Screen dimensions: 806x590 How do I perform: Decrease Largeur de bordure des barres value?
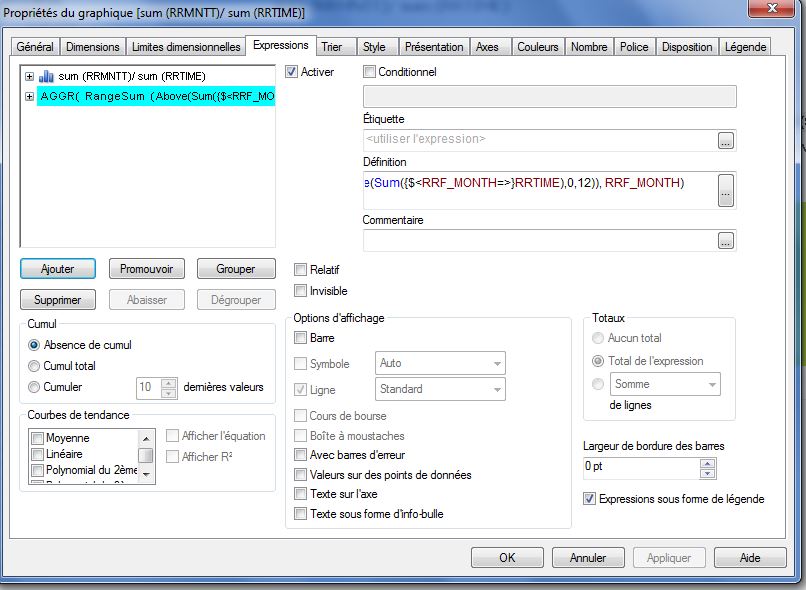(708, 473)
